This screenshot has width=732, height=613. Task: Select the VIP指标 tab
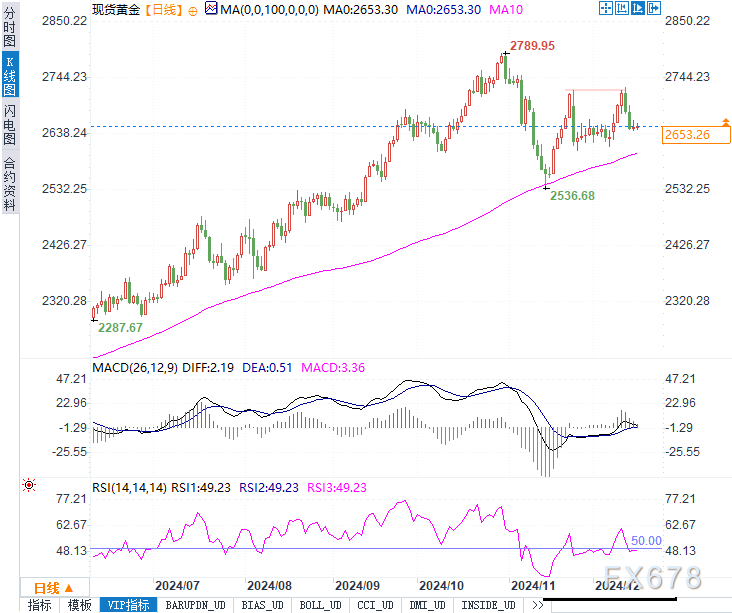(128, 605)
